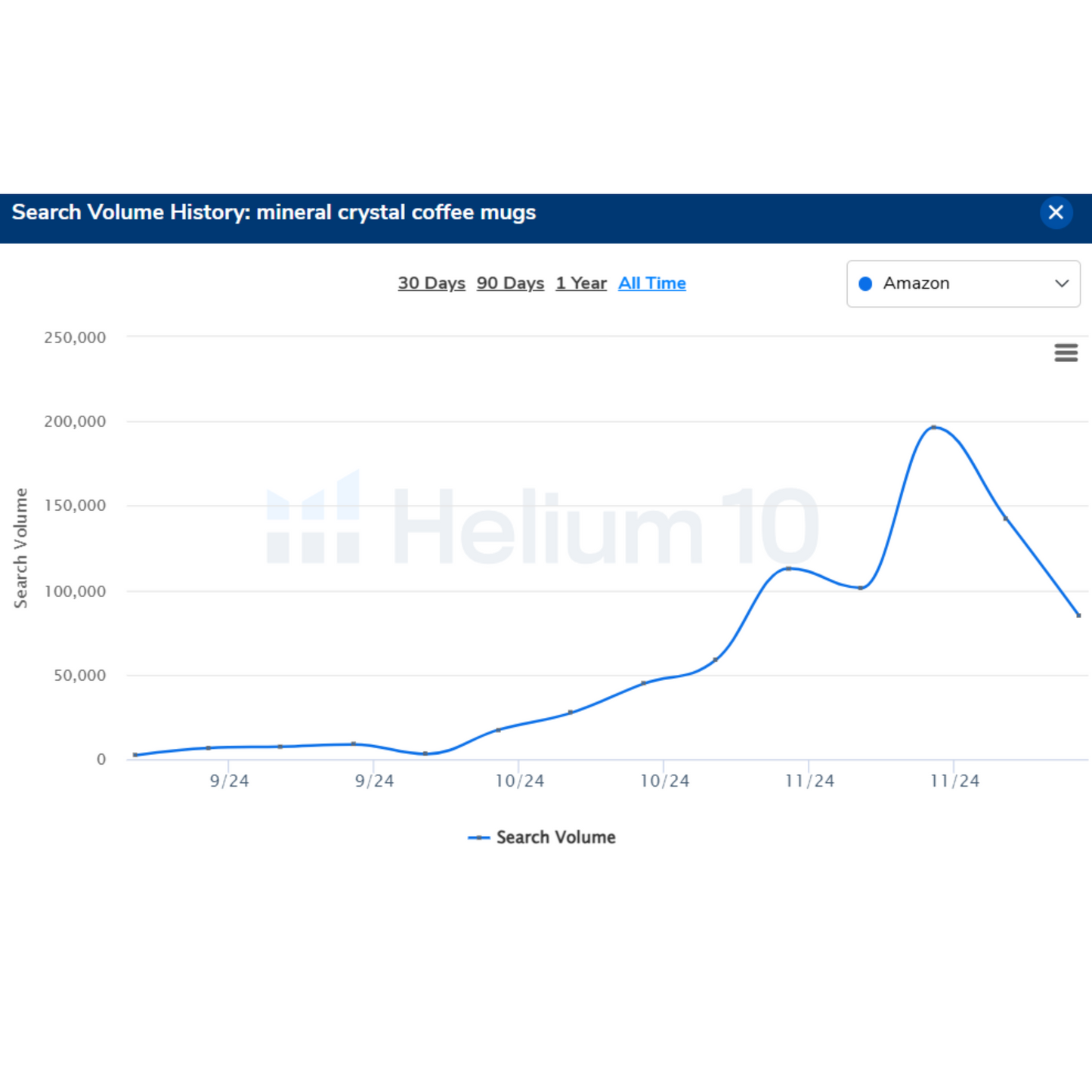The image size is (1092, 1092).
Task: Click the 150,000 y-axis label
Action: pyautogui.click(x=75, y=506)
